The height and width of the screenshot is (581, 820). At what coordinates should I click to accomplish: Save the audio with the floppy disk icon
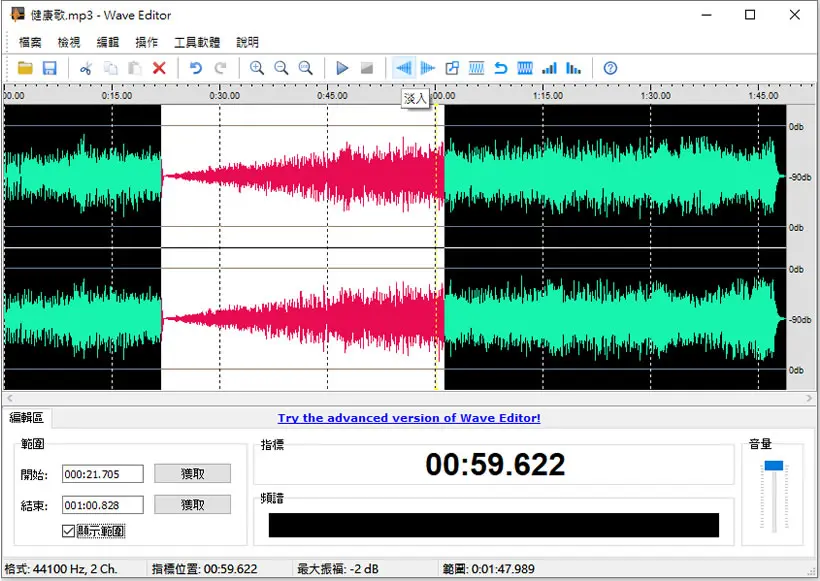[x=50, y=68]
